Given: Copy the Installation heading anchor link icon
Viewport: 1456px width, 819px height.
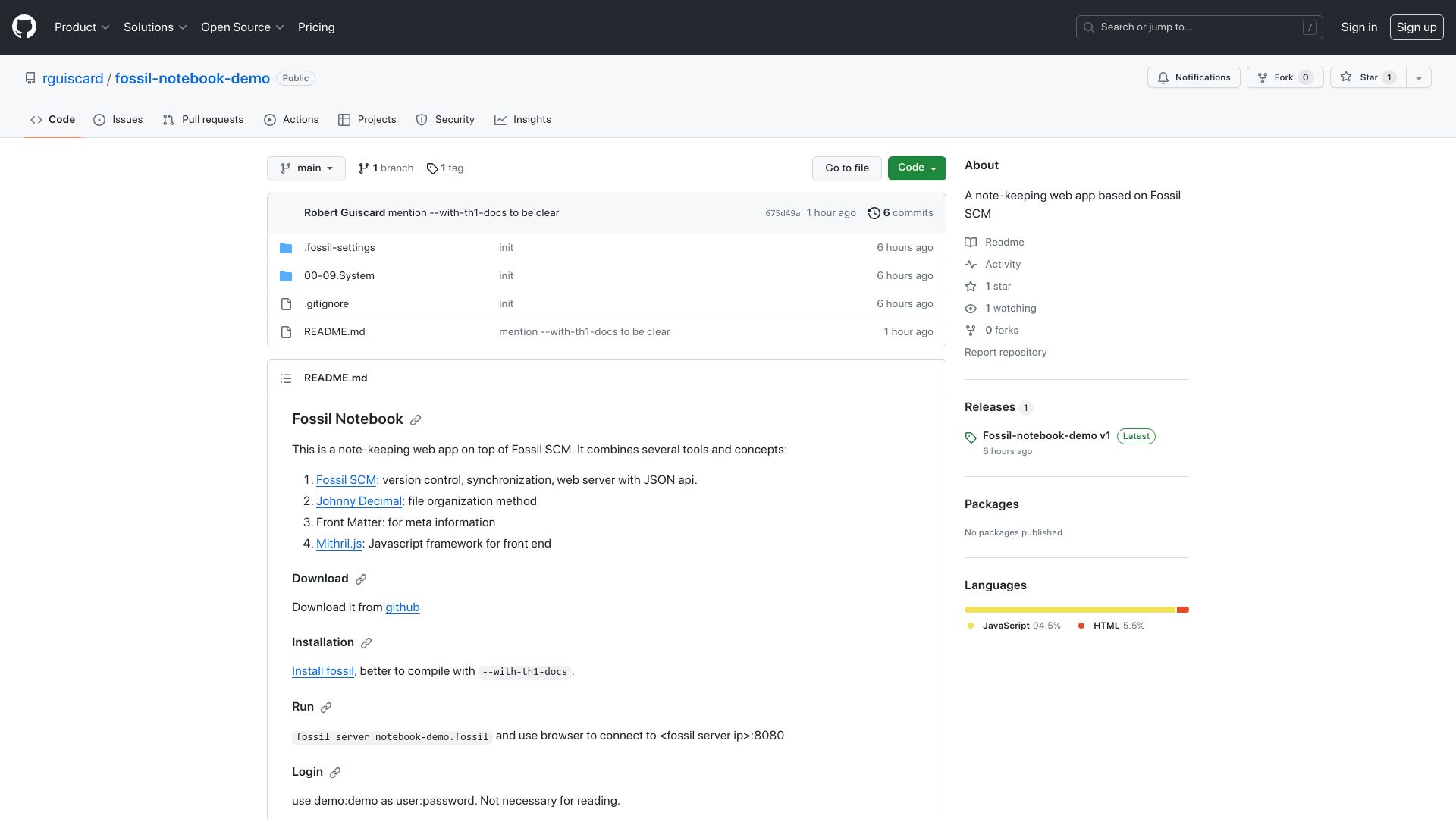Looking at the screenshot, I should tap(366, 643).
